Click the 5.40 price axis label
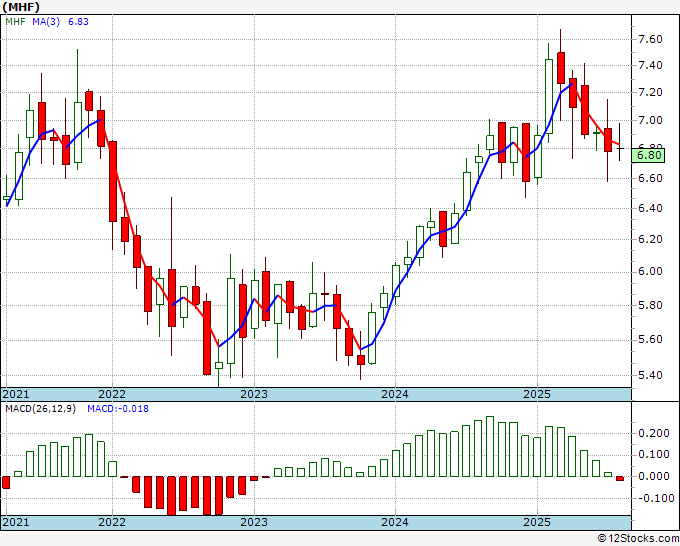 pos(650,375)
